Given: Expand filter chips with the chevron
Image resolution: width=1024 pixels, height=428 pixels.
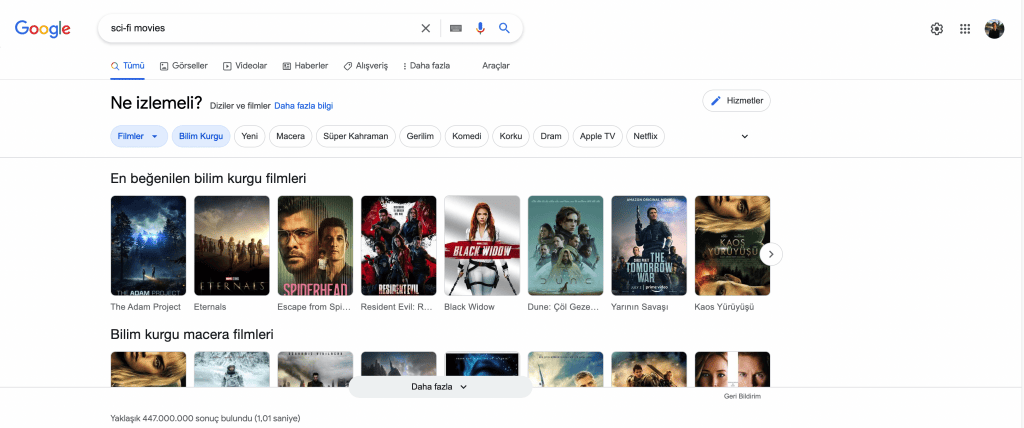Looking at the screenshot, I should (744, 137).
